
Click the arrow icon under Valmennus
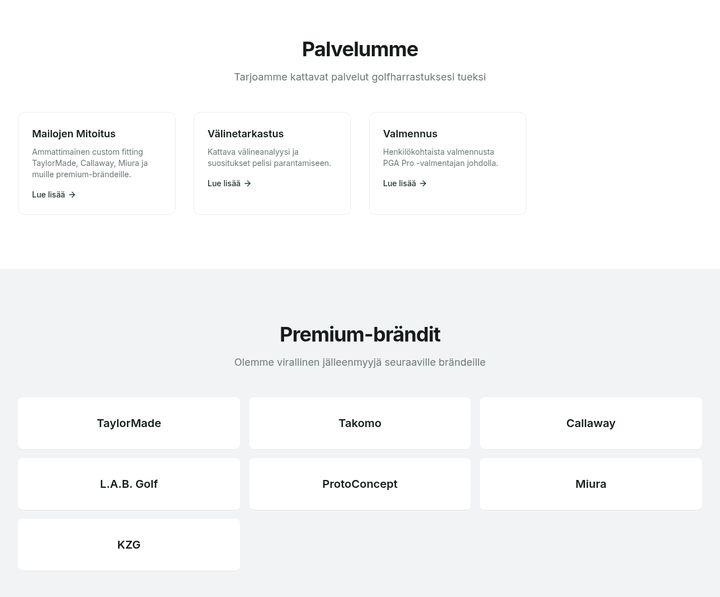pos(423,183)
